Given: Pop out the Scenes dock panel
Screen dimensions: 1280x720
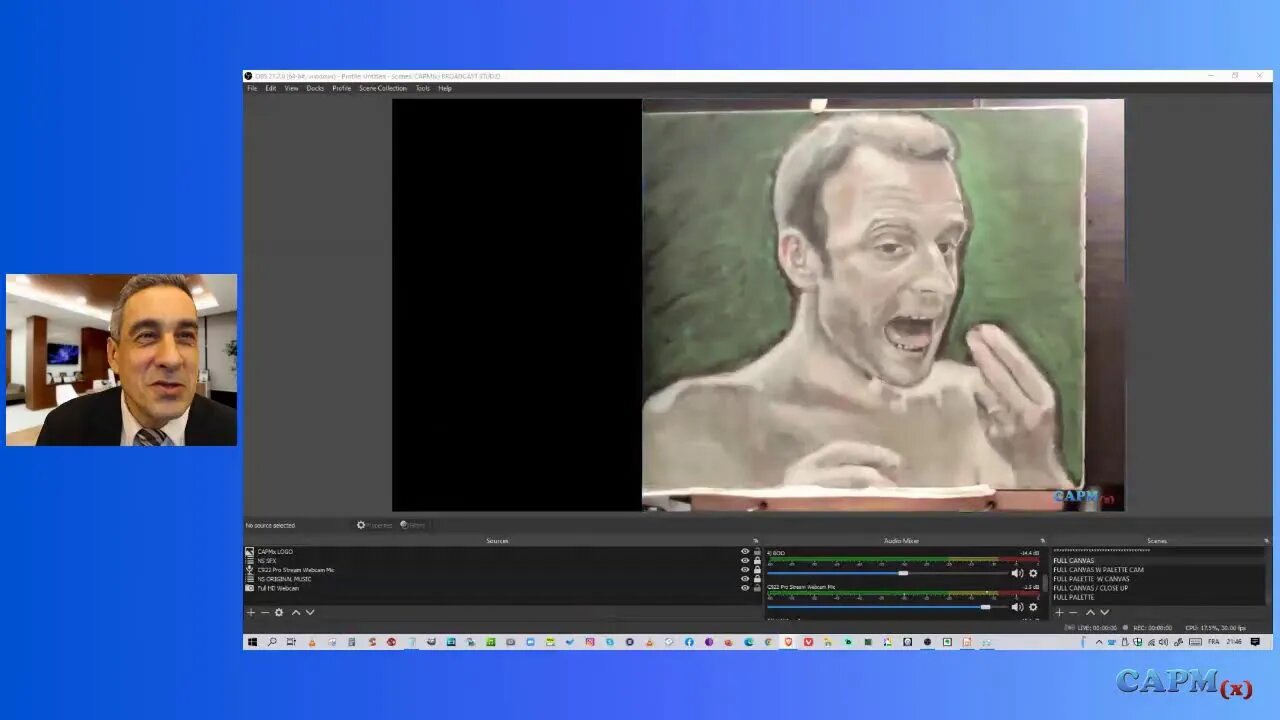Looking at the screenshot, I should (x=1266, y=541).
